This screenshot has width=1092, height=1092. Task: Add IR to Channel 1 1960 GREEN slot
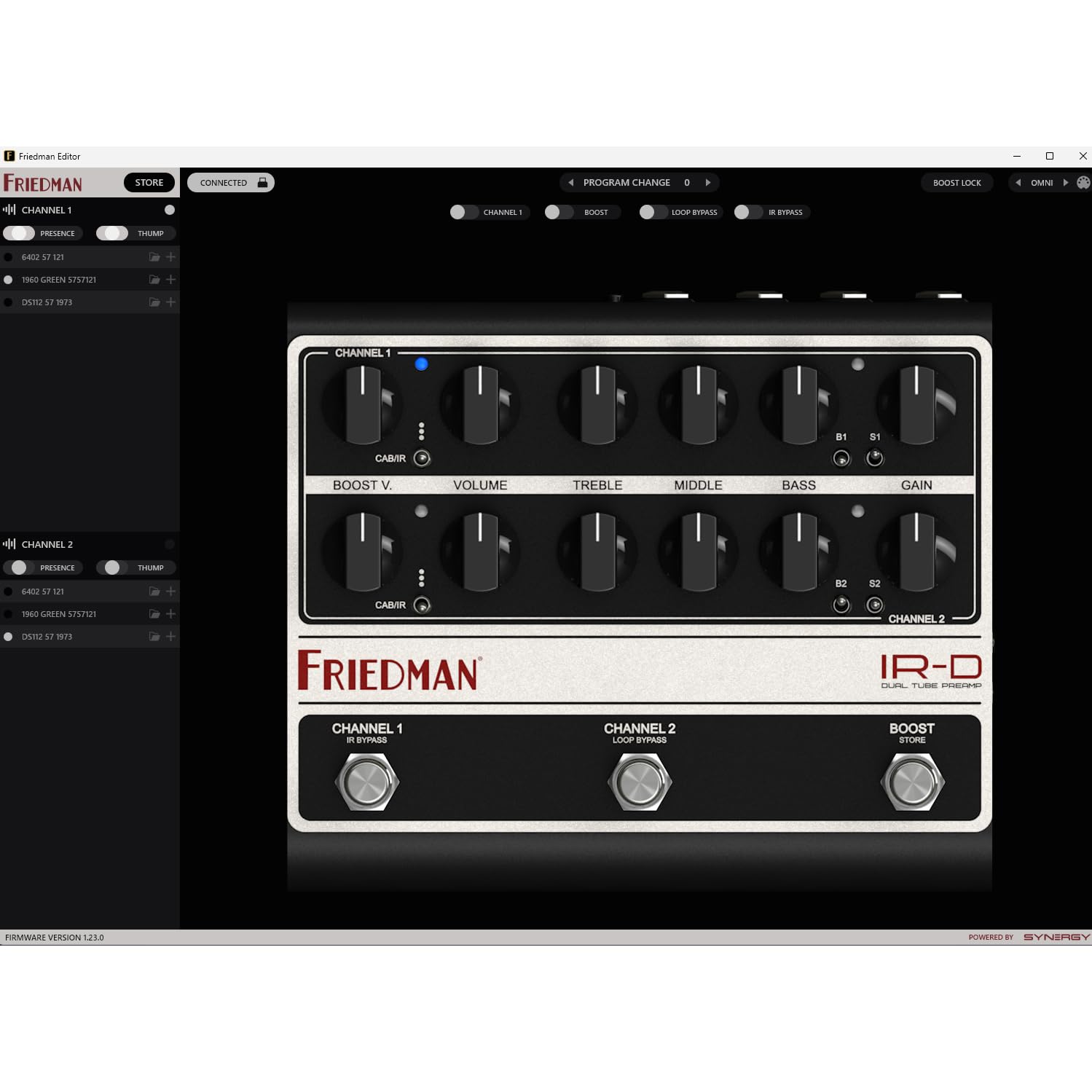pos(171,280)
